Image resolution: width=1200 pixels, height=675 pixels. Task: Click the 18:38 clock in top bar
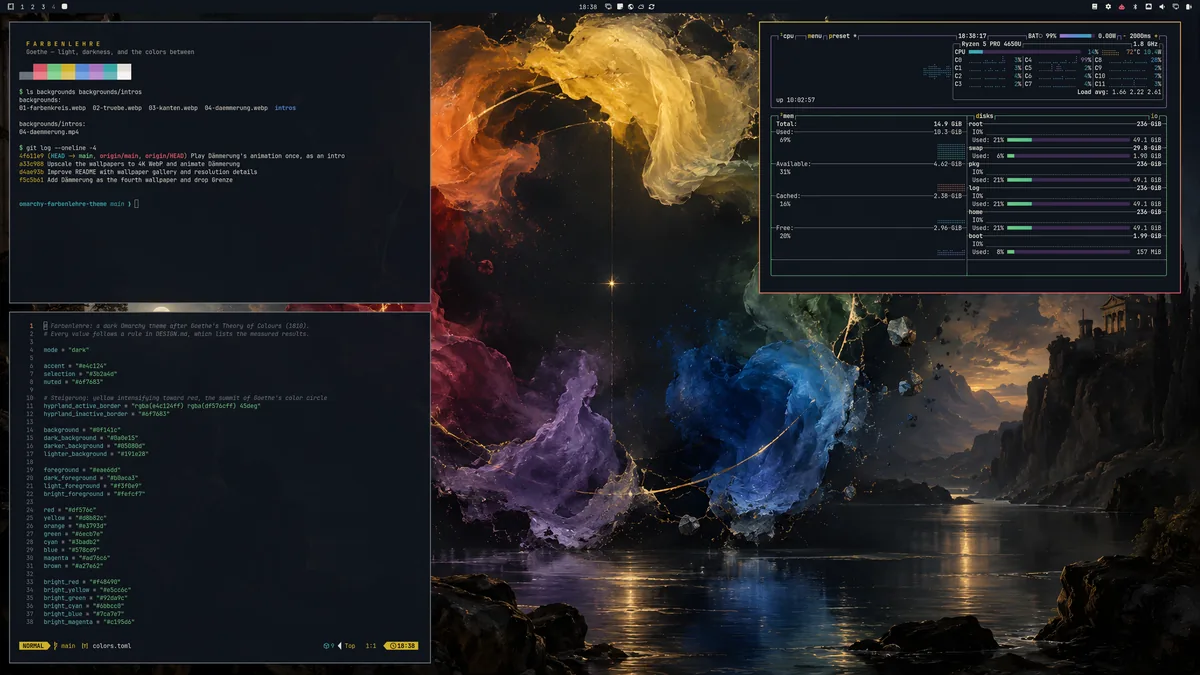point(588,6)
